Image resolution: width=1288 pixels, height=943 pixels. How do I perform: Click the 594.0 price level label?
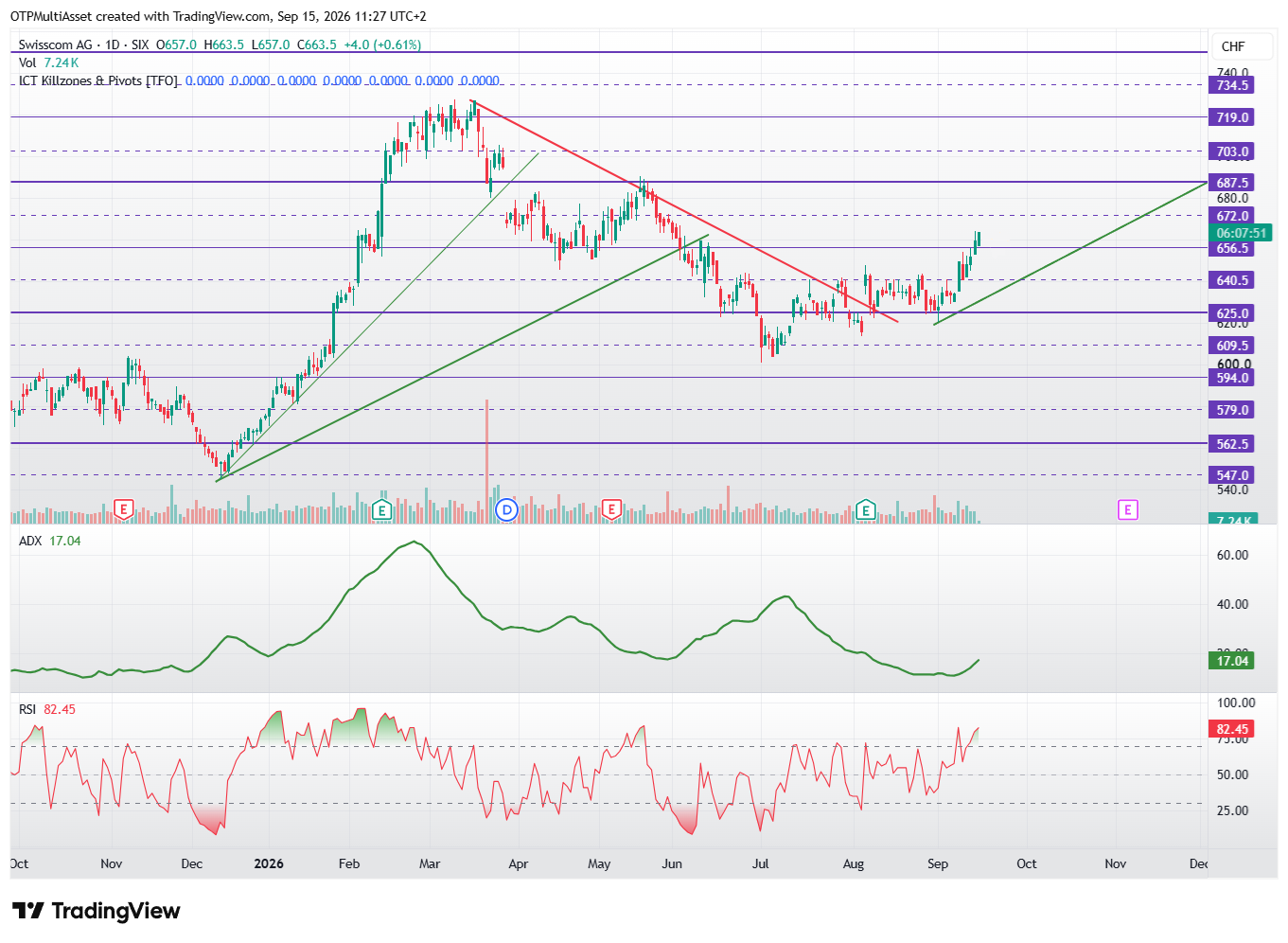pyautogui.click(x=1232, y=378)
